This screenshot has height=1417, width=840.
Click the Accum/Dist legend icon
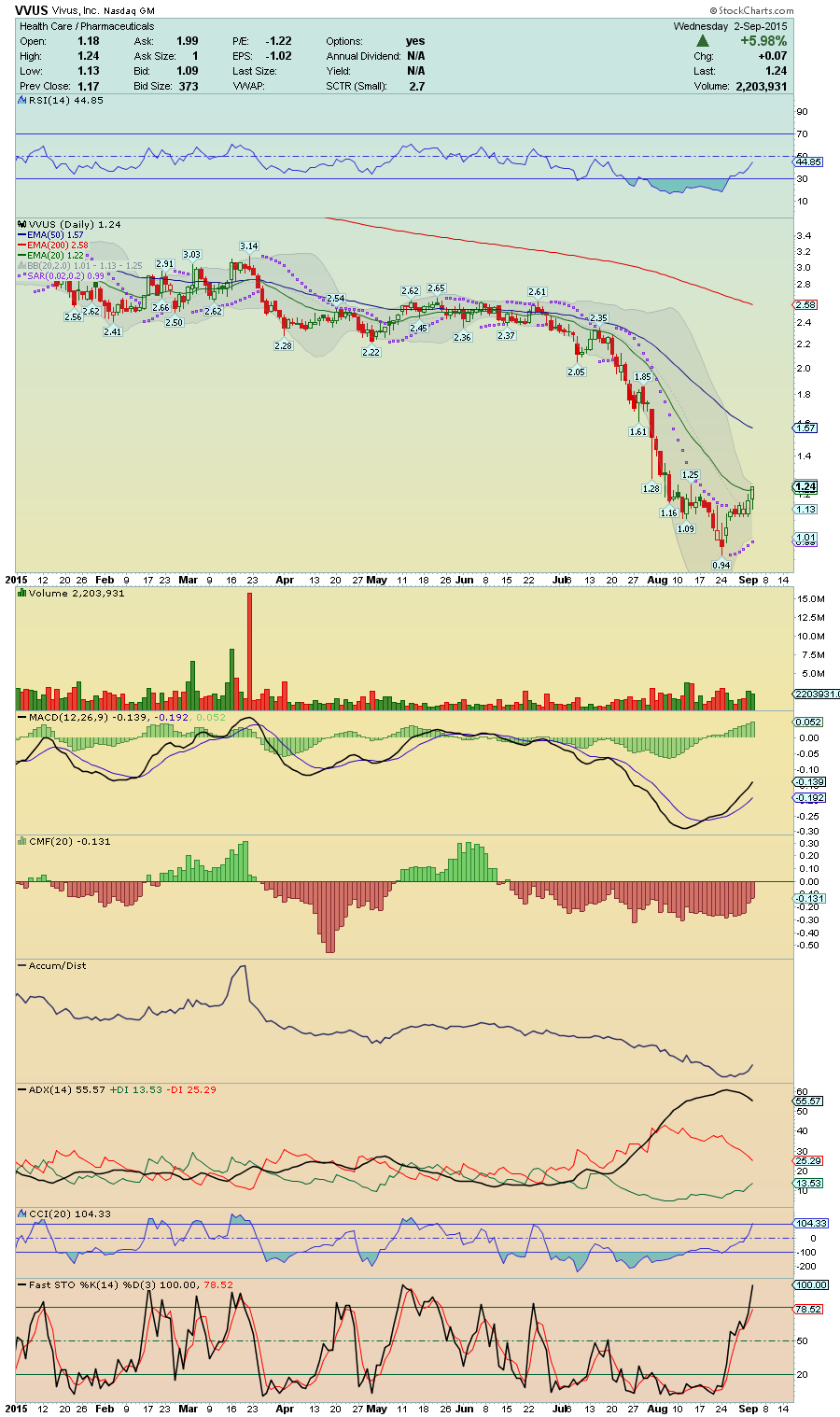23,965
